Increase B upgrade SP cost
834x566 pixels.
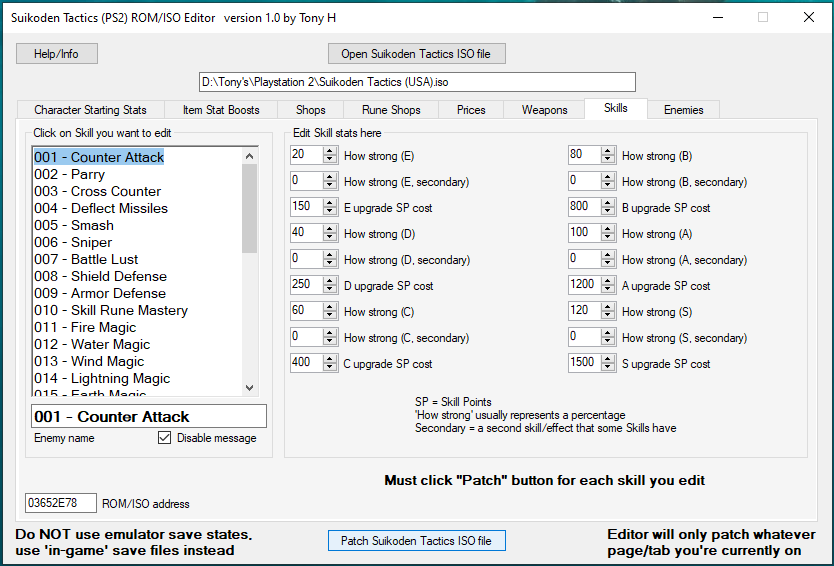[608, 203]
